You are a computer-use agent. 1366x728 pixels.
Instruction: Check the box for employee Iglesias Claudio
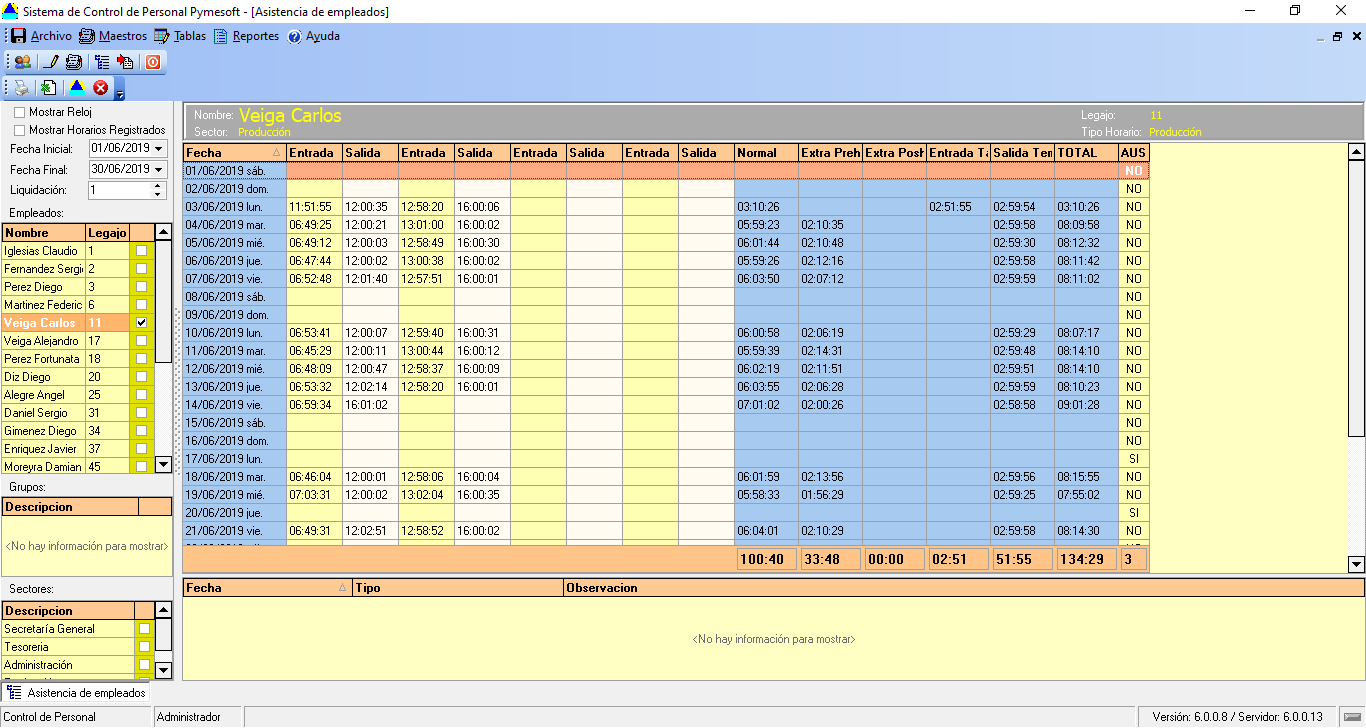click(x=142, y=251)
